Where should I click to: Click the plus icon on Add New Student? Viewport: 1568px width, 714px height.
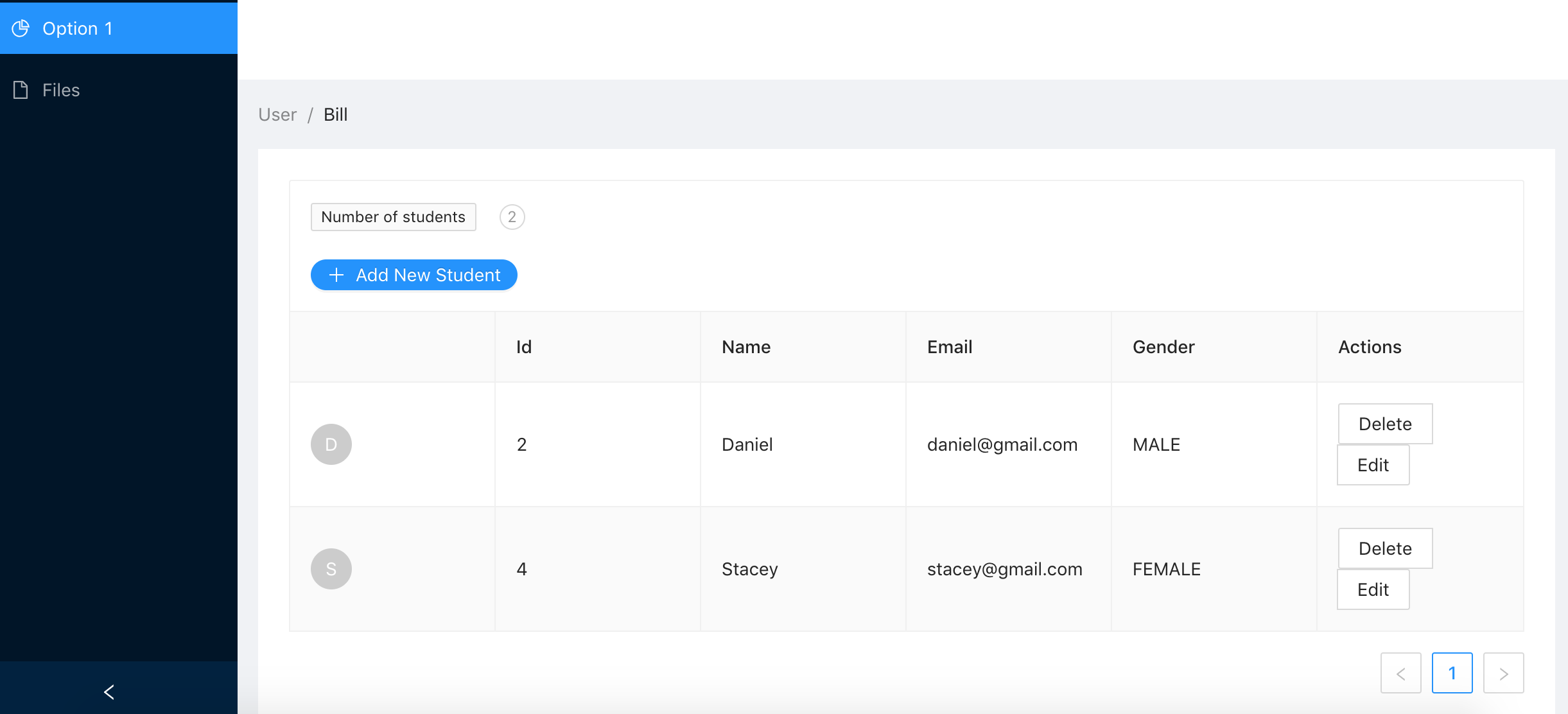[x=335, y=275]
